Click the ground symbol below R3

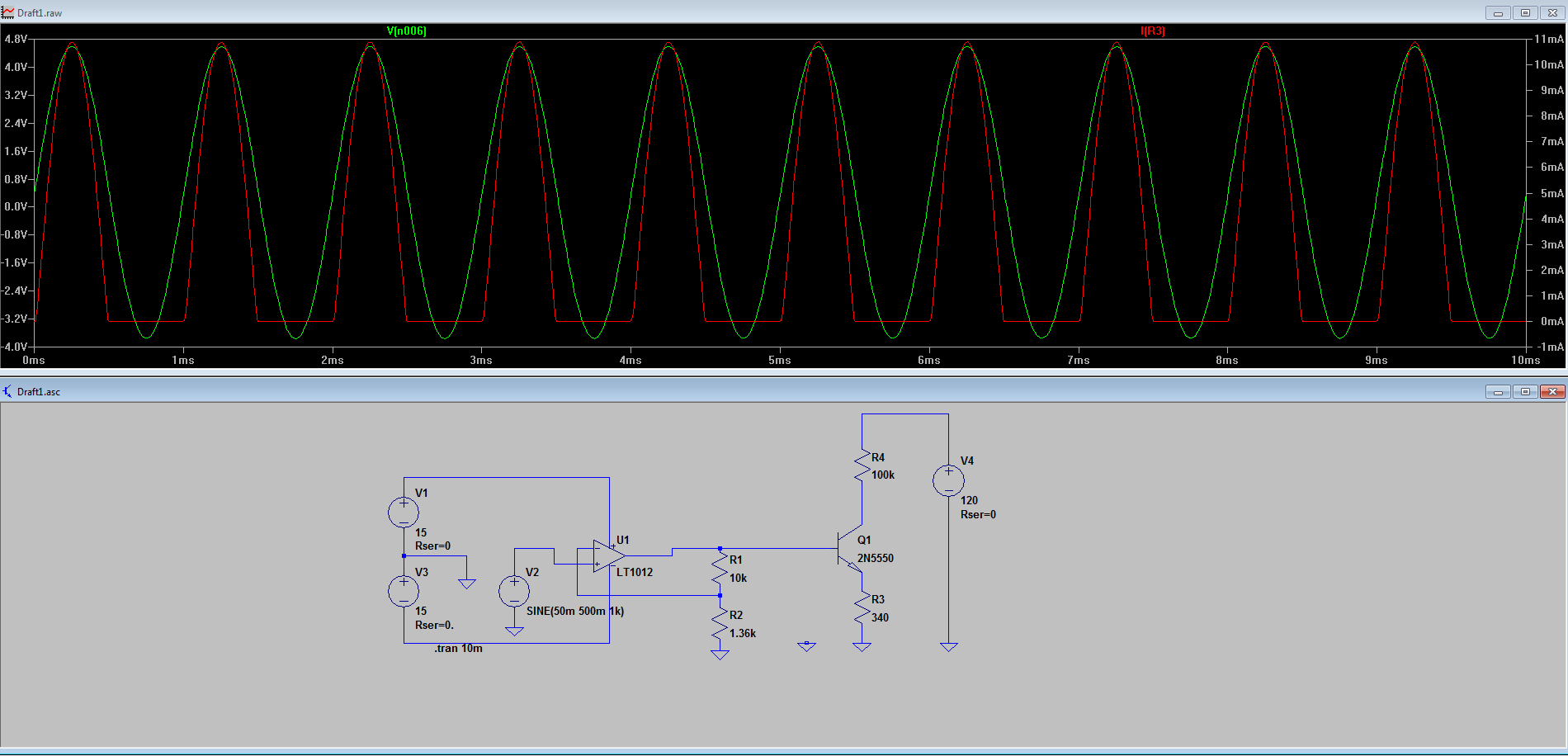click(862, 647)
